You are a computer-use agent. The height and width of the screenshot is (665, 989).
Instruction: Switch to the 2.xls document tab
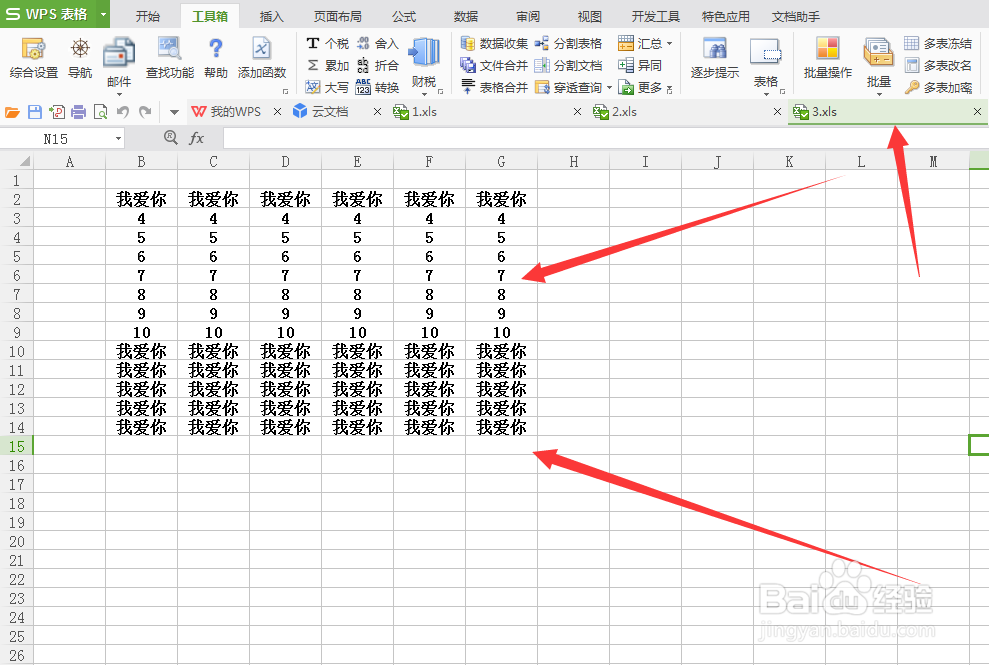pos(688,112)
